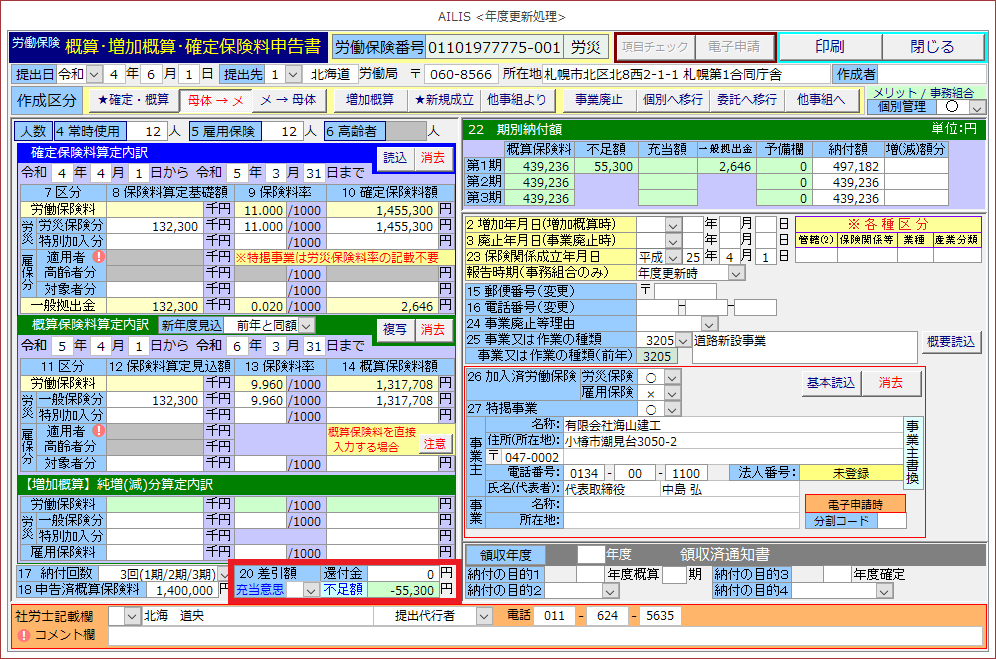Expand the 年度更新時 report timing dropdown

point(708,272)
